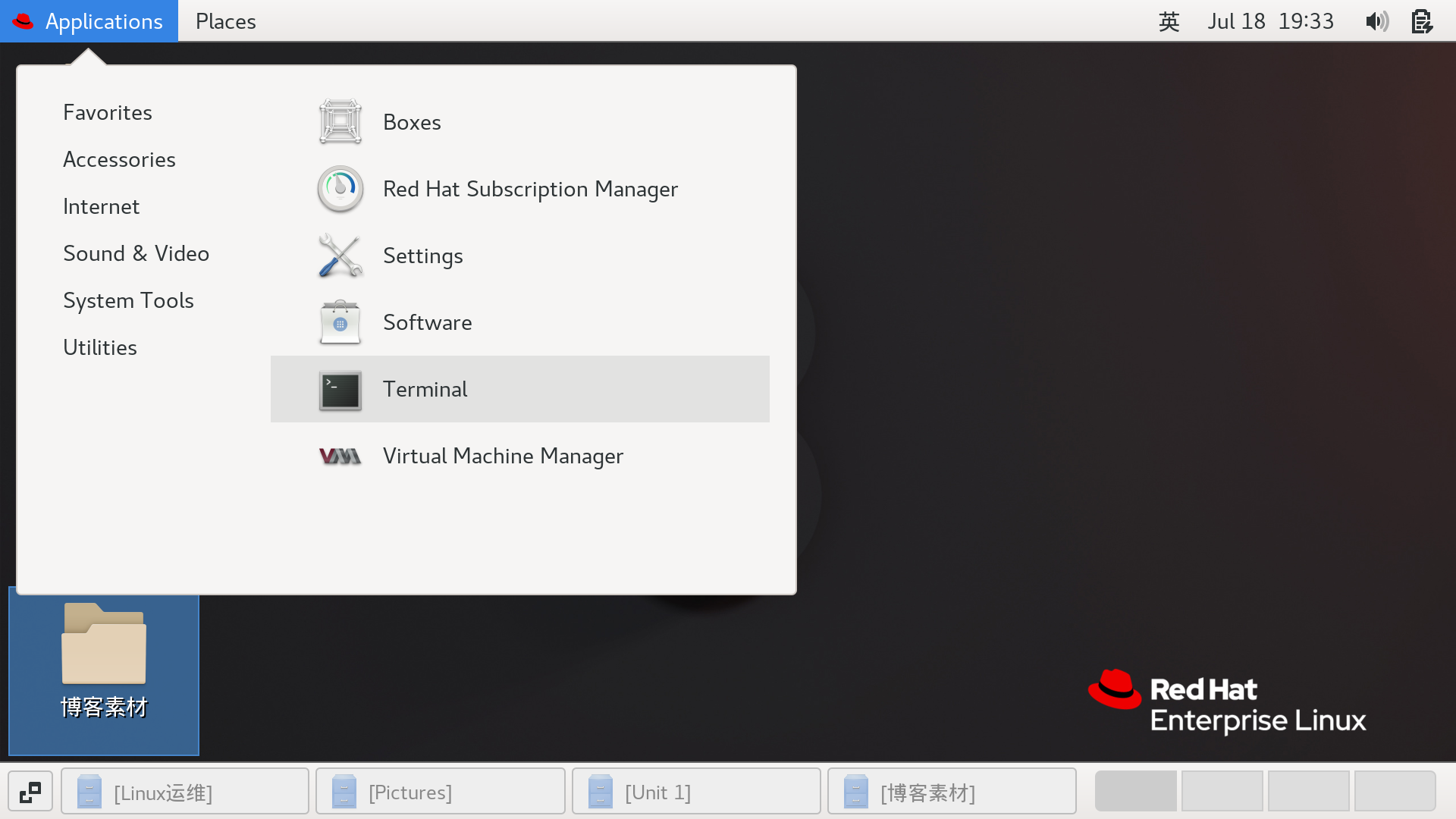Click the file cabinet icon of Pictures task
Screen dimensions: 1456x819
coord(344,792)
